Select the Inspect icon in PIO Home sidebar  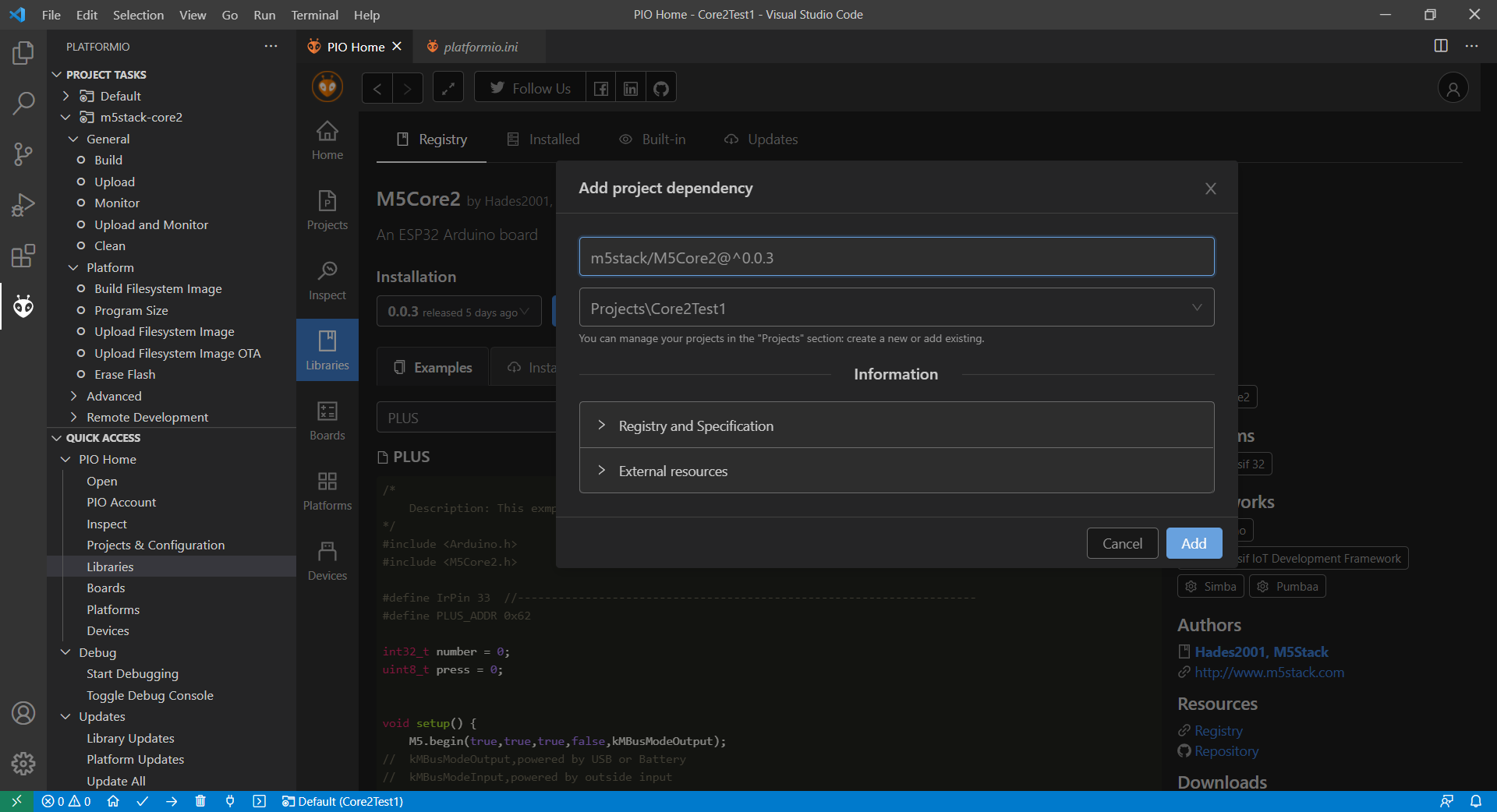(327, 281)
